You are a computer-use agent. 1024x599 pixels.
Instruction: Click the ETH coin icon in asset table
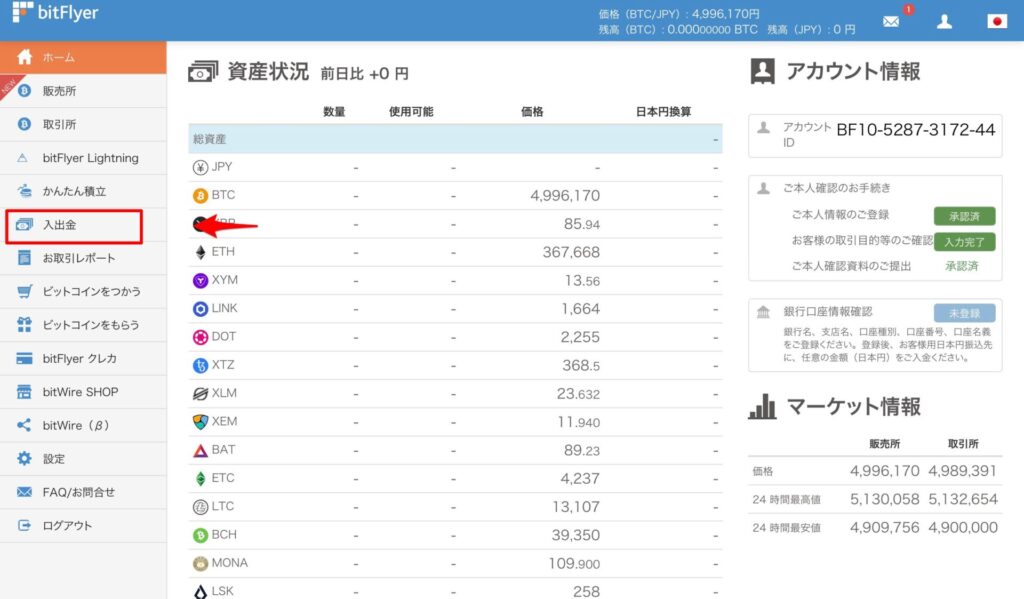tap(200, 252)
